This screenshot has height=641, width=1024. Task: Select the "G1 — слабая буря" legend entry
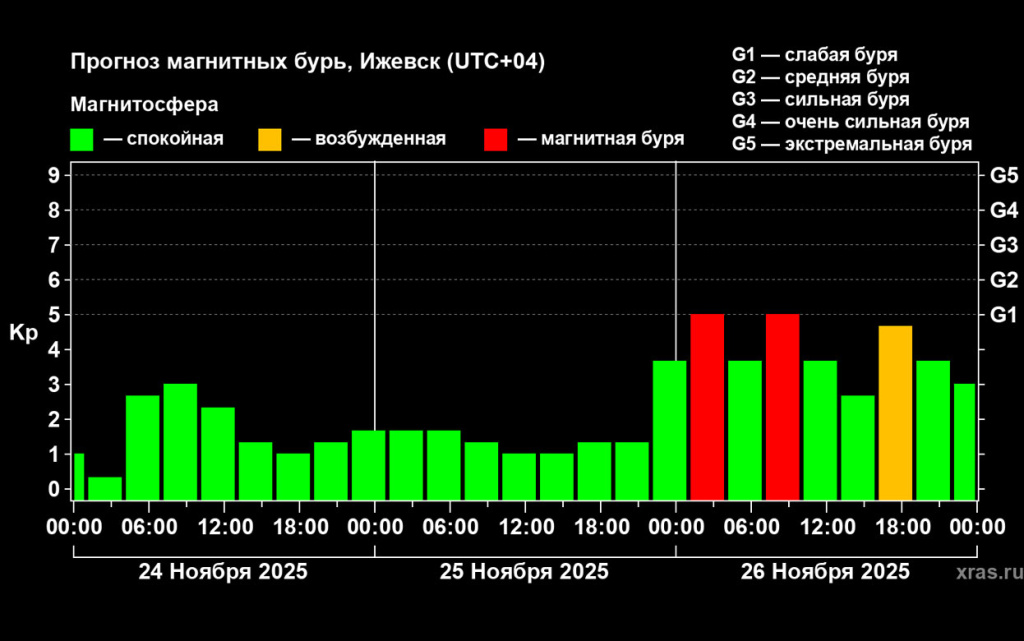tap(814, 54)
